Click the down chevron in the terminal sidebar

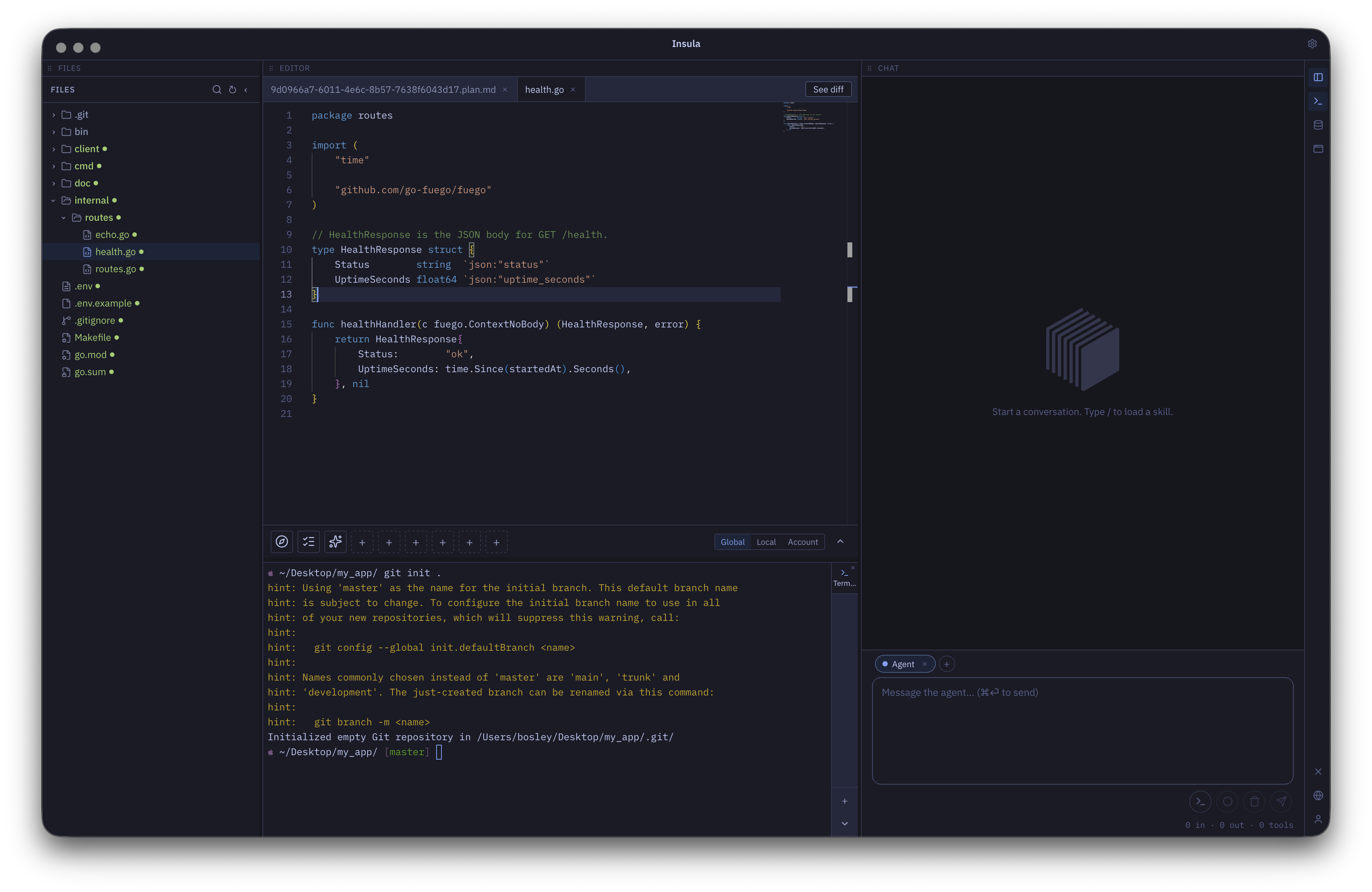(844, 823)
